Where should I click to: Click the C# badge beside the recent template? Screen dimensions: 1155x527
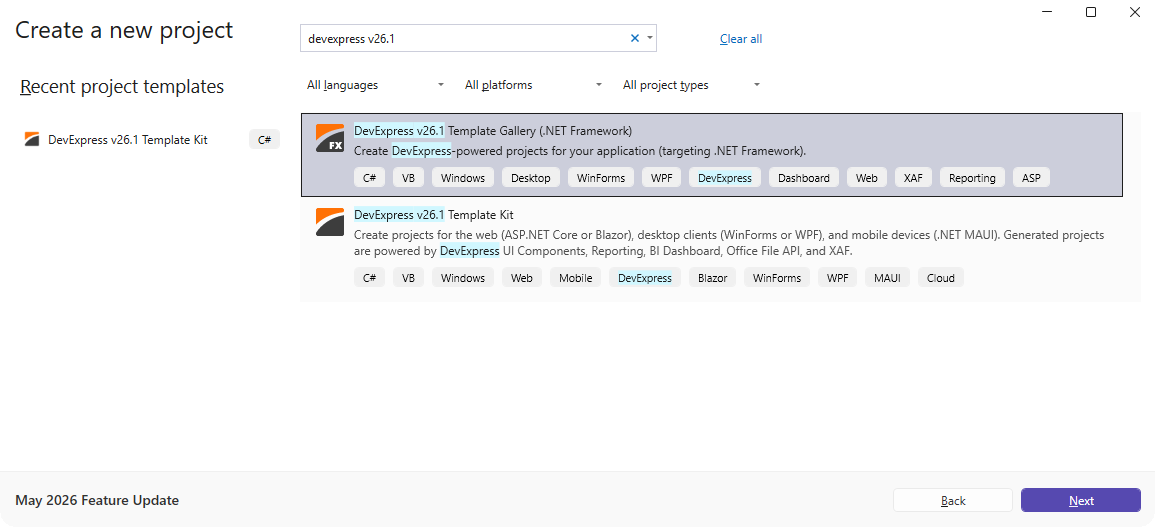click(x=264, y=139)
